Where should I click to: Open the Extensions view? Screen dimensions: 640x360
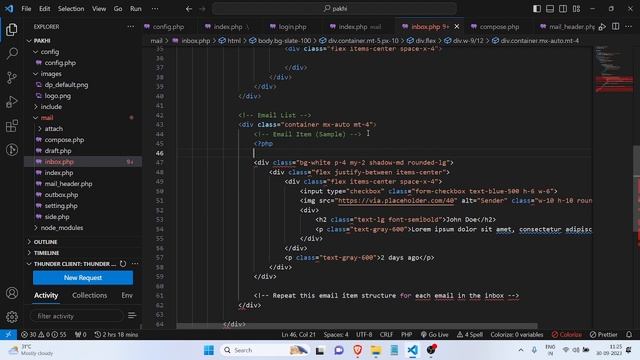click(12, 126)
